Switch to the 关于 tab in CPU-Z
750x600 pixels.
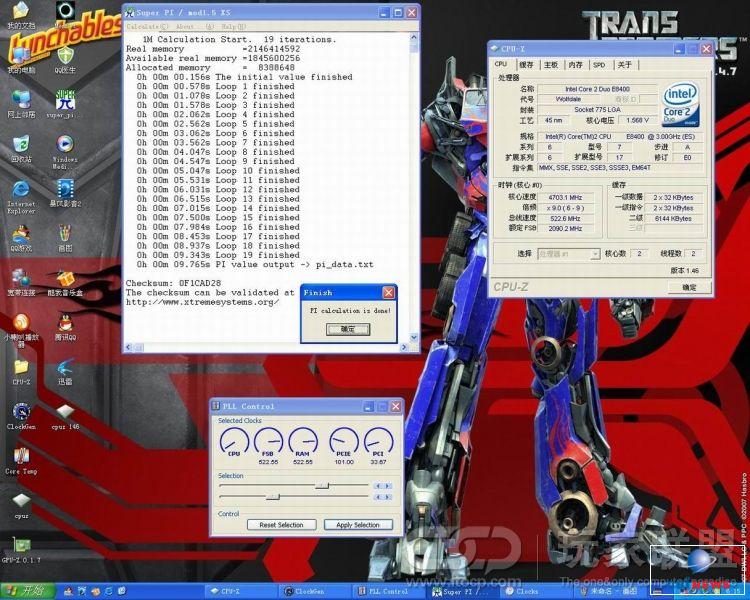(624, 65)
